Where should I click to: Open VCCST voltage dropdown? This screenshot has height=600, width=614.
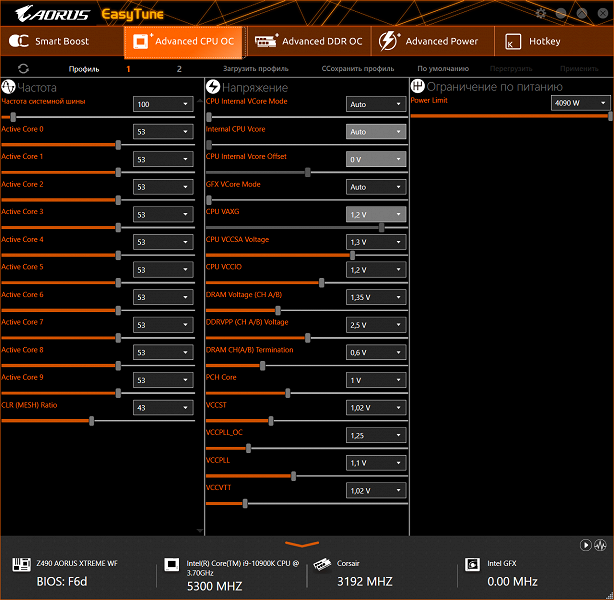(x=376, y=408)
